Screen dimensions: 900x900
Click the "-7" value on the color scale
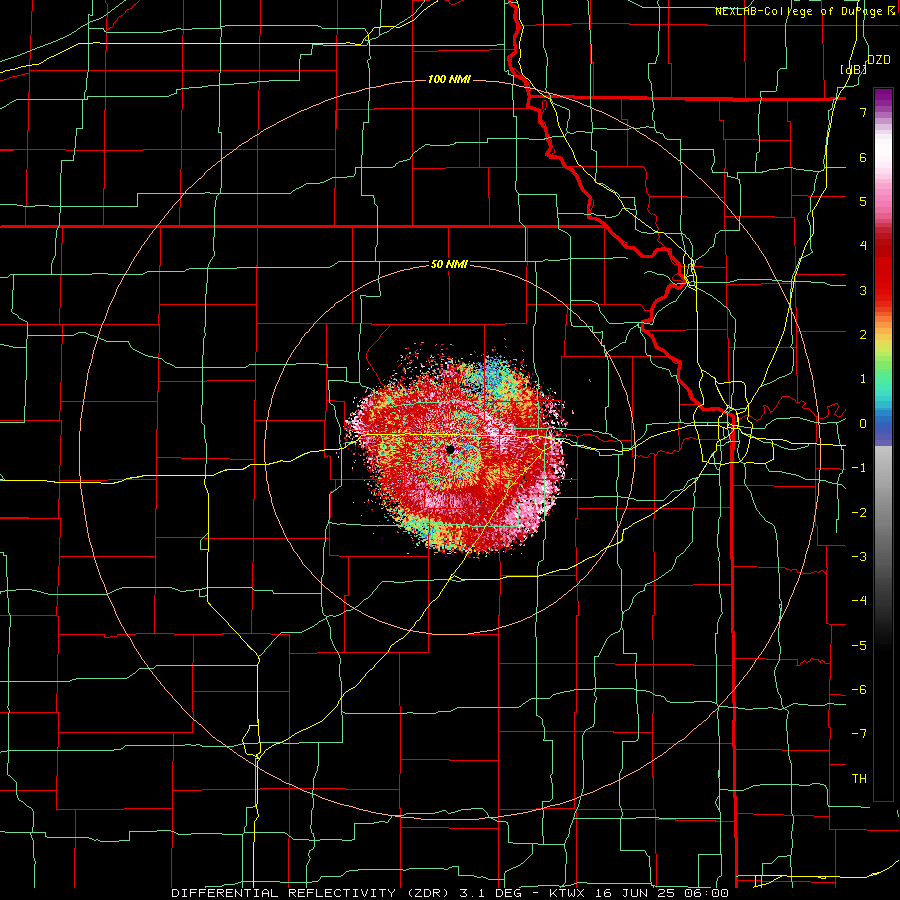(859, 734)
